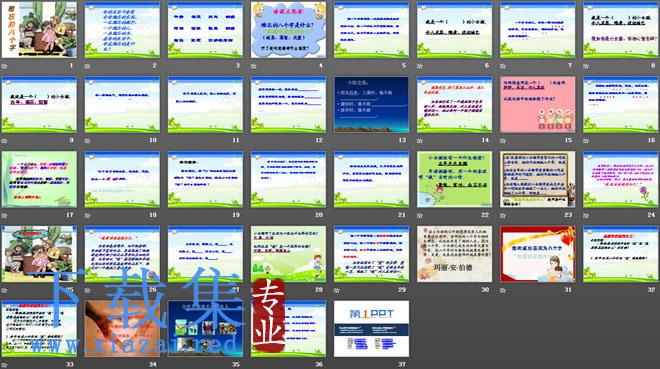The height and width of the screenshot is (369, 660).
Task: Select the pink slide 15 thumbnail
Action: pyautogui.click(x=538, y=104)
